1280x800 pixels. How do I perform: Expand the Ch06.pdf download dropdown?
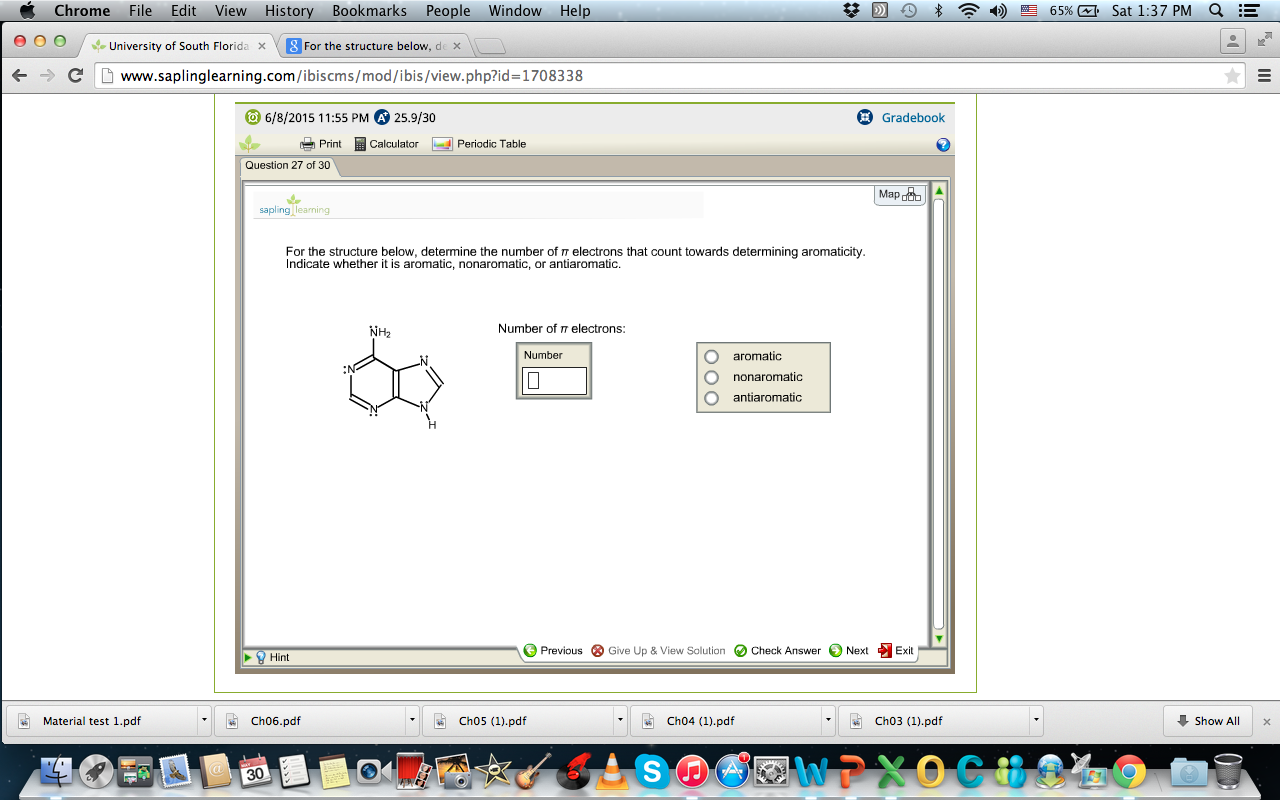point(411,720)
